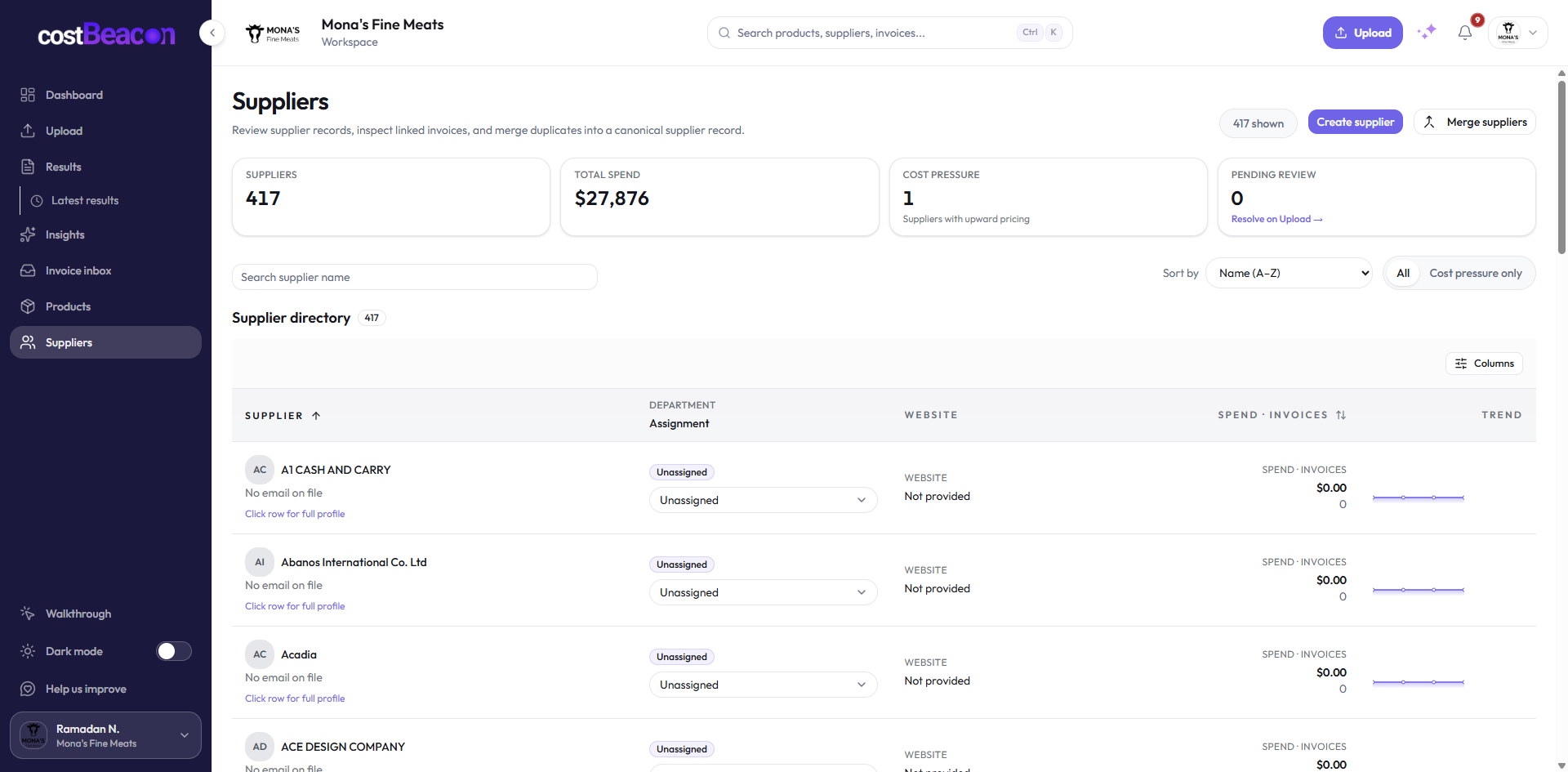Open department dropdown for A1 CASH AND CARRY
Image resolution: width=1568 pixels, height=772 pixels.
(764, 500)
